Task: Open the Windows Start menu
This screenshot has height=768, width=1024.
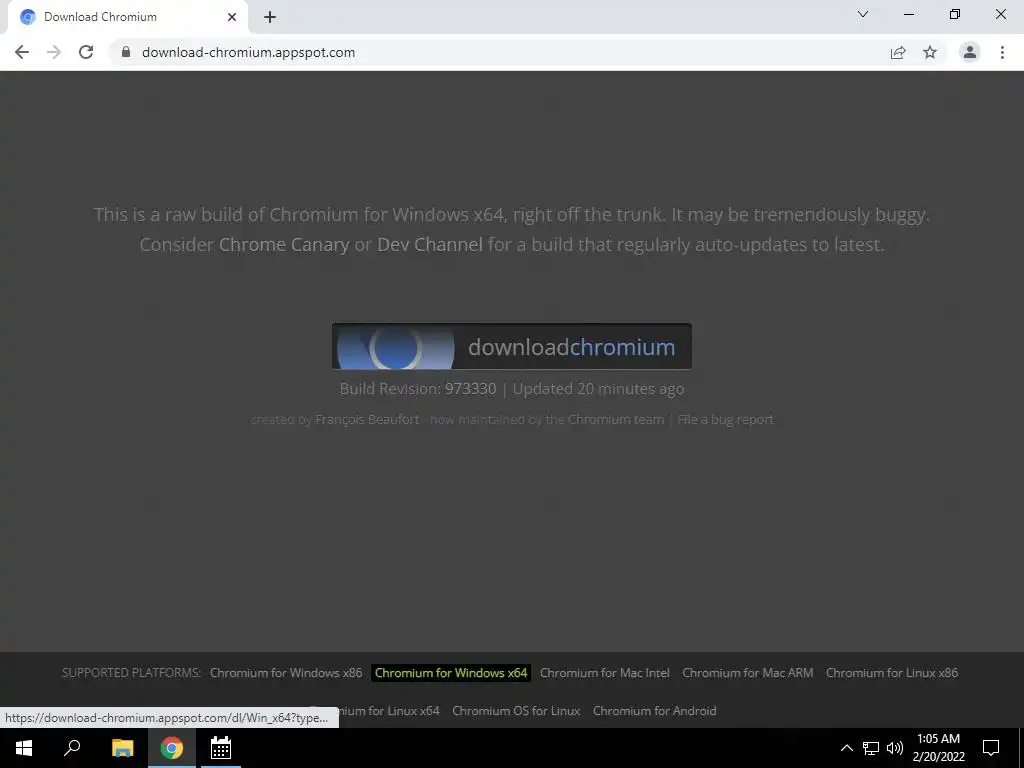Action: 24,748
